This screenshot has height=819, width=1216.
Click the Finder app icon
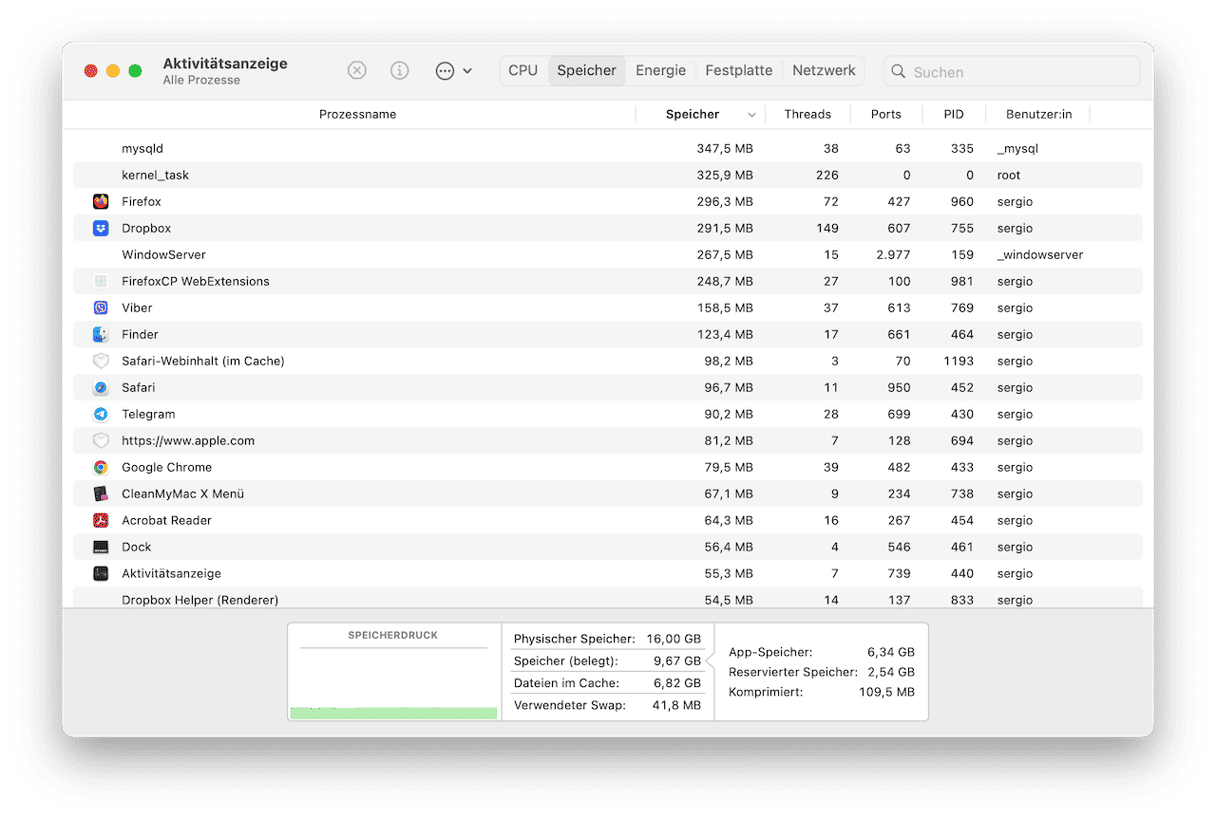101,334
